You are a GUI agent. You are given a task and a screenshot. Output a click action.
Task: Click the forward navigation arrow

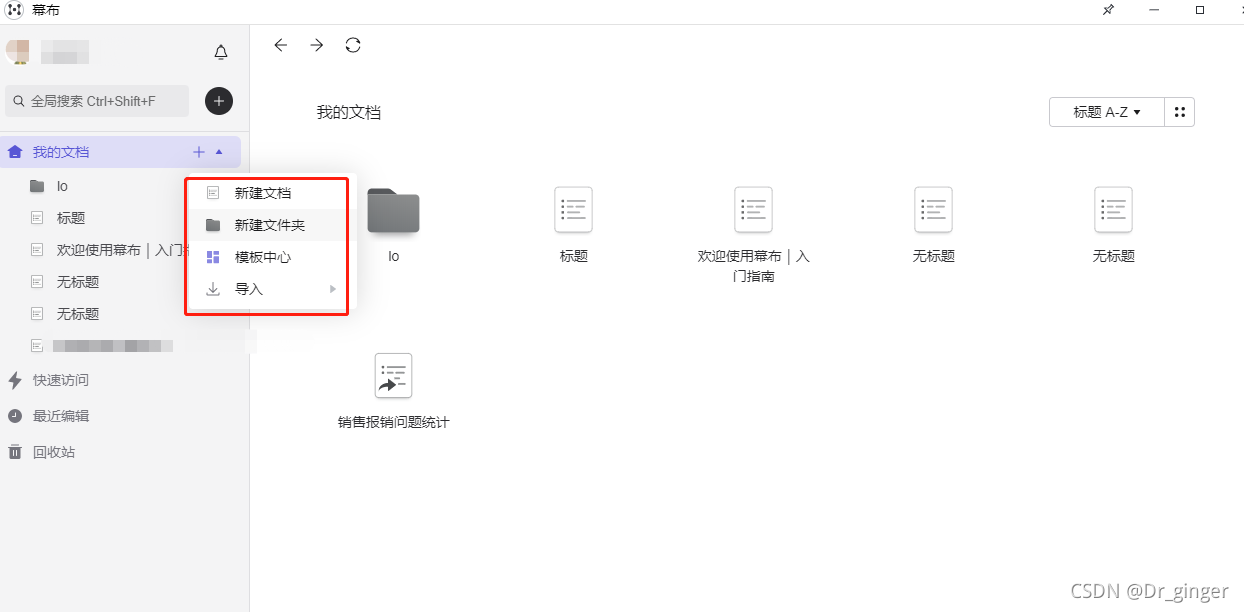pyautogui.click(x=317, y=45)
